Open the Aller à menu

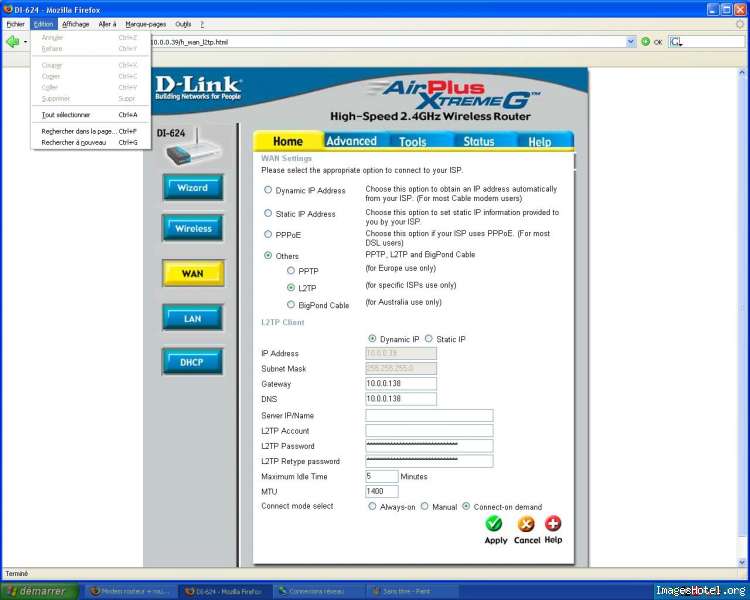click(x=107, y=24)
